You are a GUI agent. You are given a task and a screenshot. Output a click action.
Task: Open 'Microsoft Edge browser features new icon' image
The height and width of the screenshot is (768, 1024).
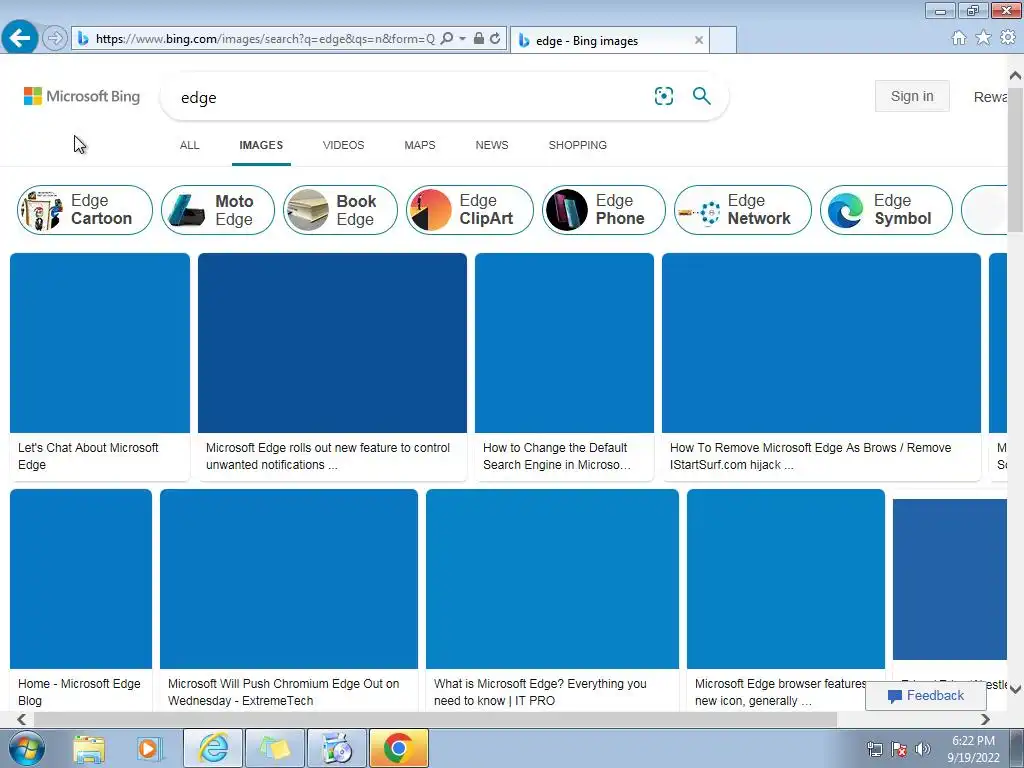786,579
